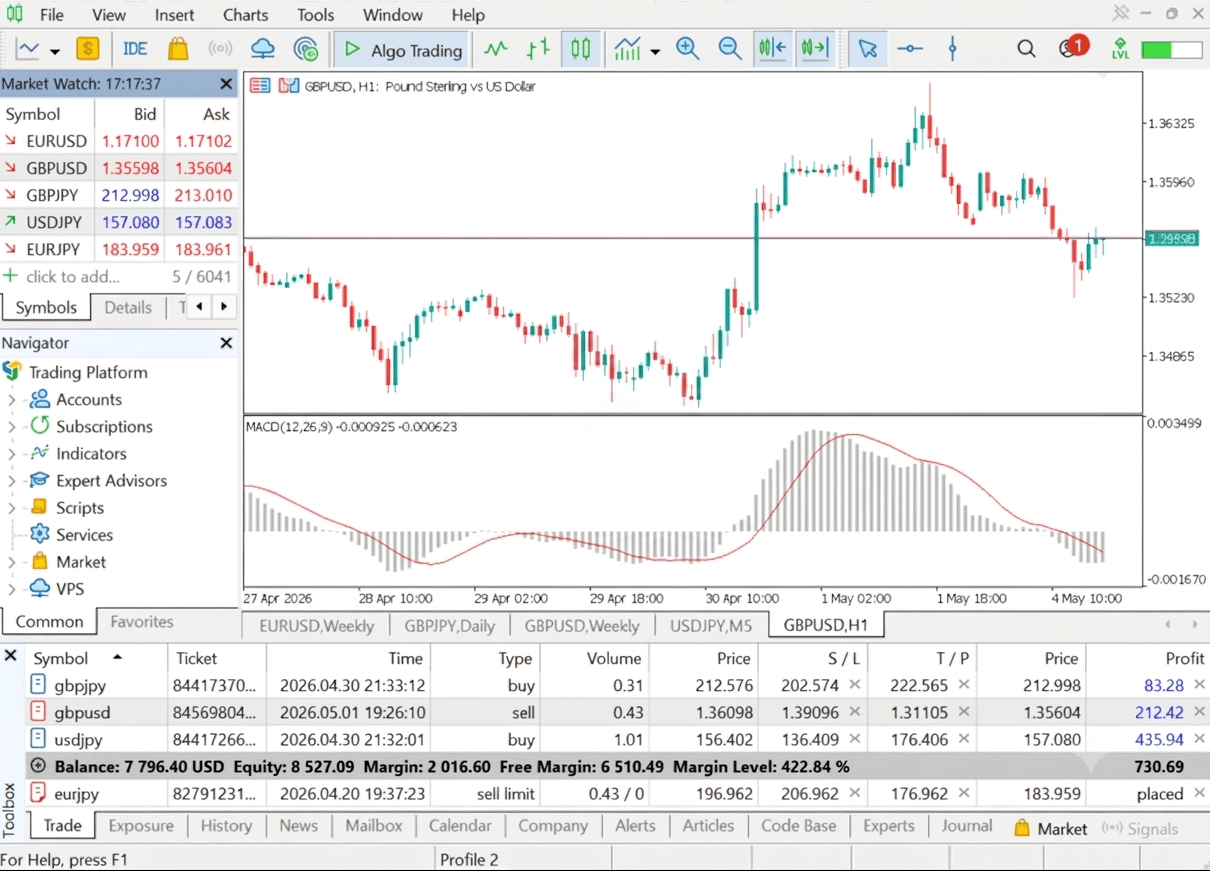Open the Insert menu
The height and width of the screenshot is (871, 1210).
pyautogui.click(x=175, y=15)
